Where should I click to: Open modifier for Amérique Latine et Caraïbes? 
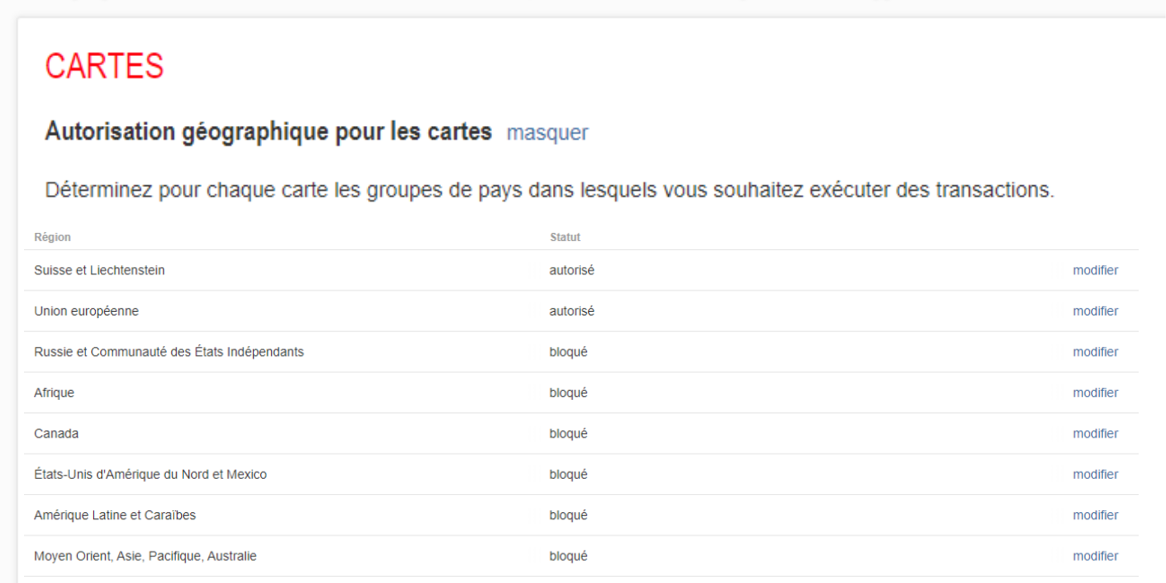pos(1095,515)
